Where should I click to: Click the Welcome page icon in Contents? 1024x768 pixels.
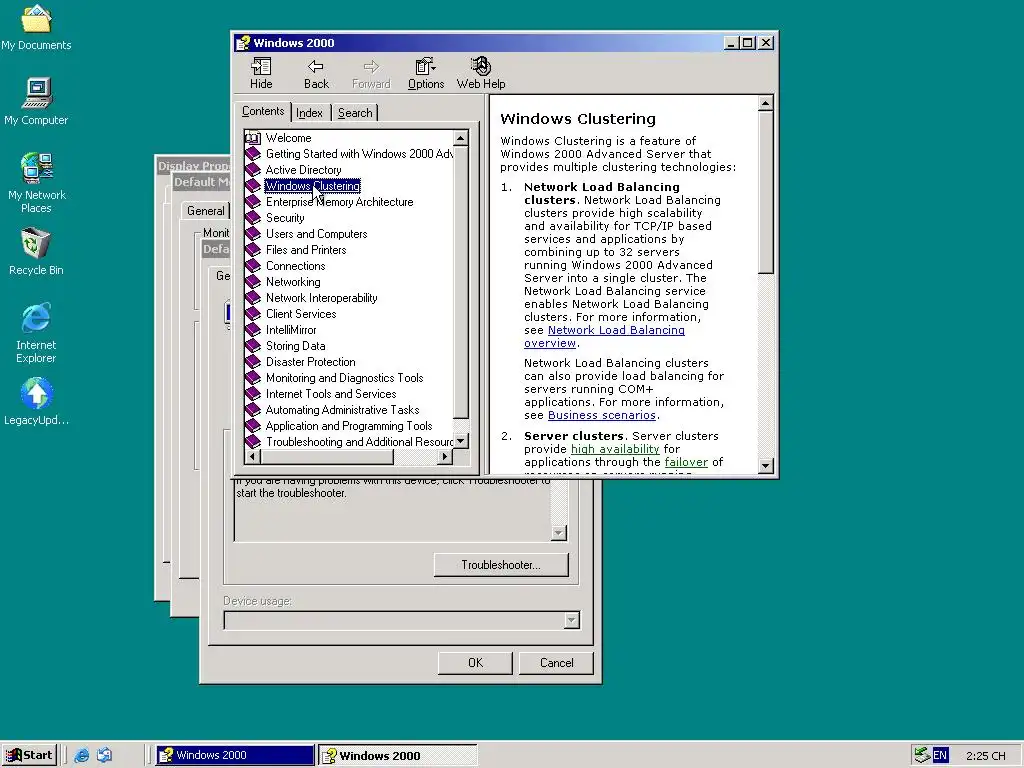[253, 138]
